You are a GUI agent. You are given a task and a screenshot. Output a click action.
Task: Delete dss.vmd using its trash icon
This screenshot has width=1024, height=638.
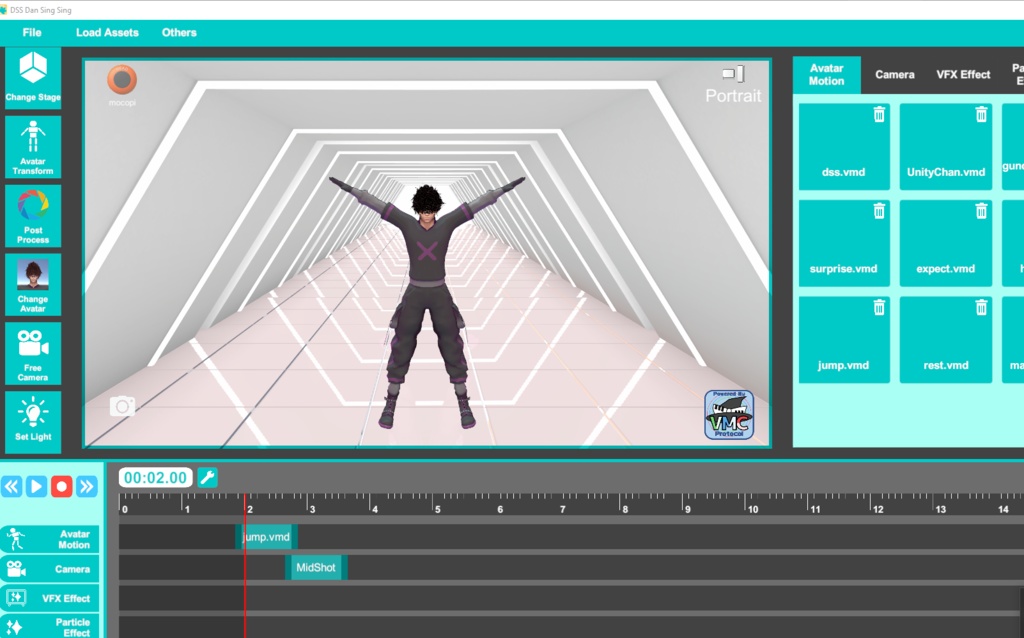pyautogui.click(x=879, y=114)
